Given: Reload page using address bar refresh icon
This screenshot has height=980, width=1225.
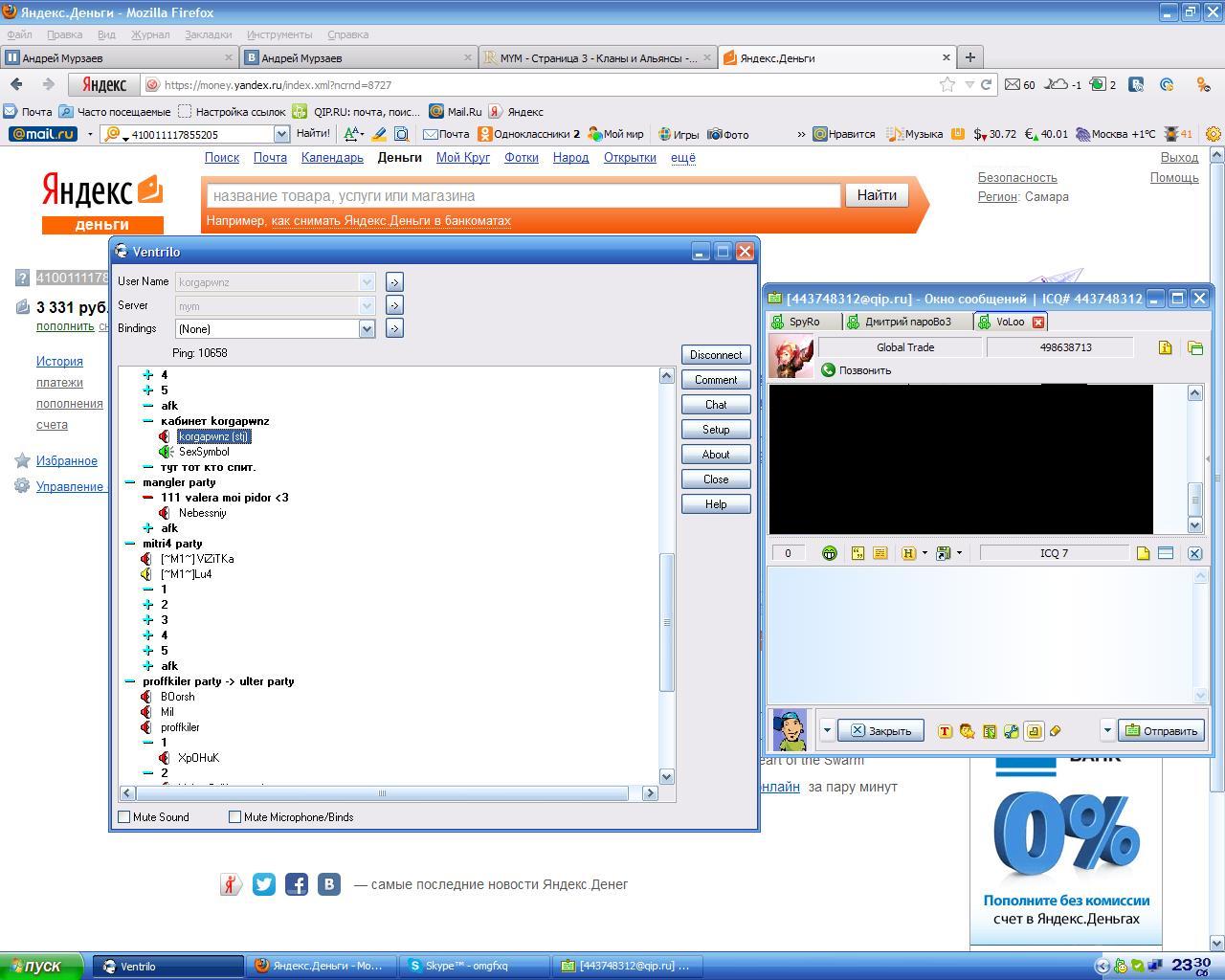Looking at the screenshot, I should tap(987, 84).
